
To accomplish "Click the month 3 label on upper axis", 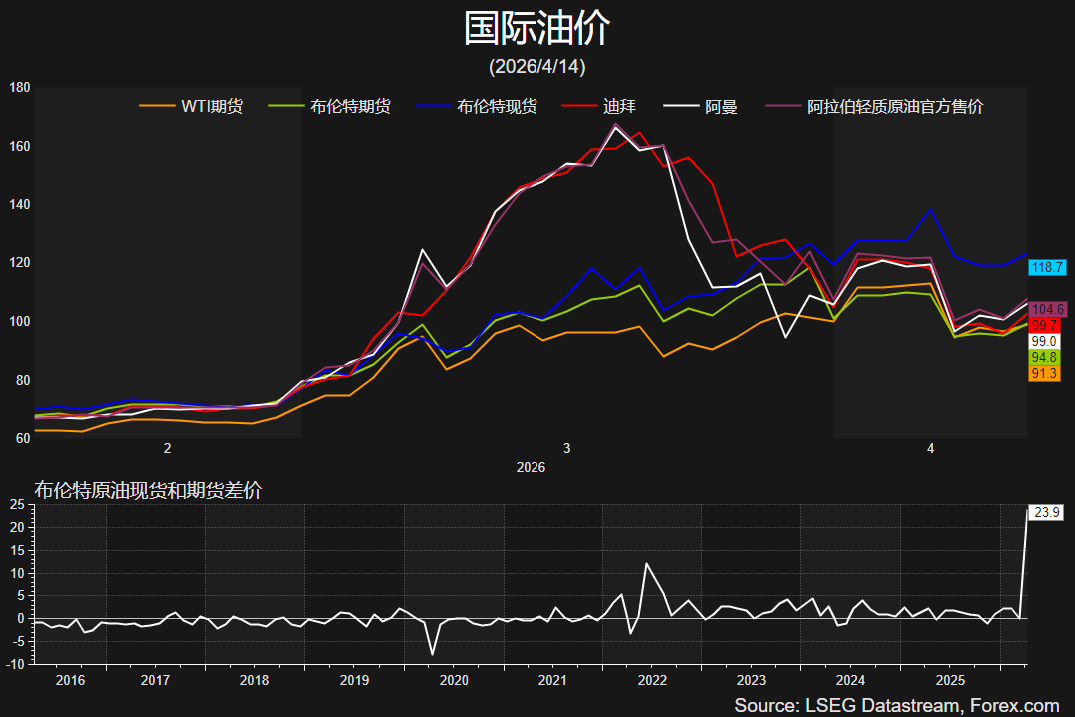I will 567,449.
